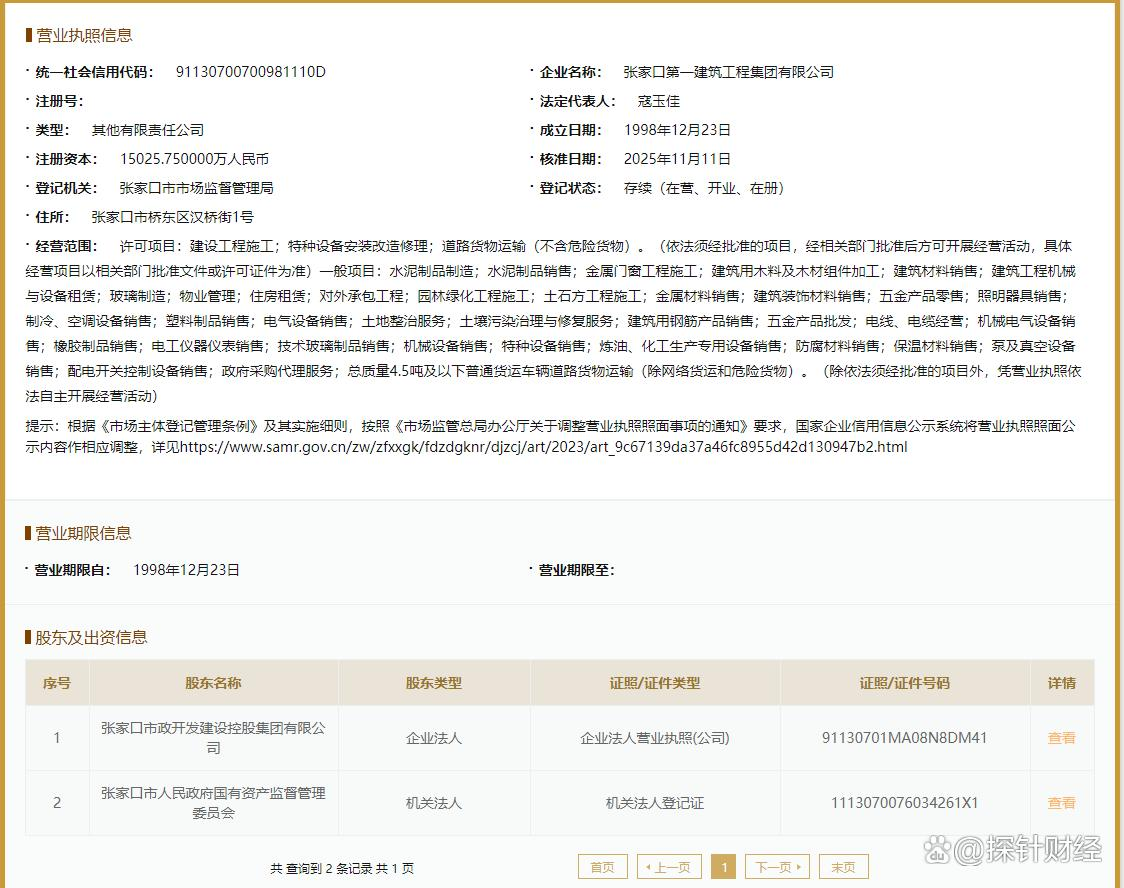Click the credit code 91130700700981110D
Screen dimensions: 1124x888
[x=250, y=72]
